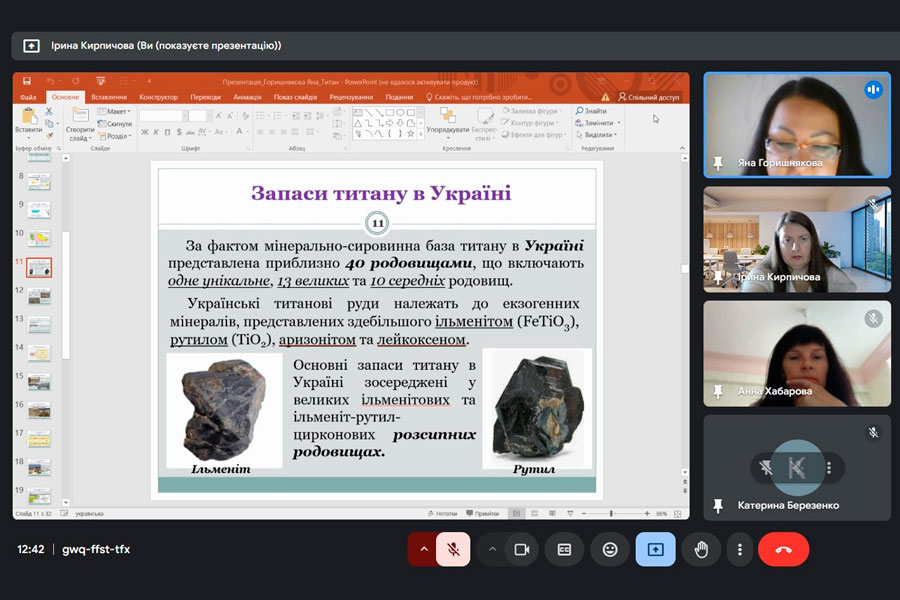Viewport: 900px width, 600px height.
Task: Open more options three-dot menu
Action: [x=739, y=549]
